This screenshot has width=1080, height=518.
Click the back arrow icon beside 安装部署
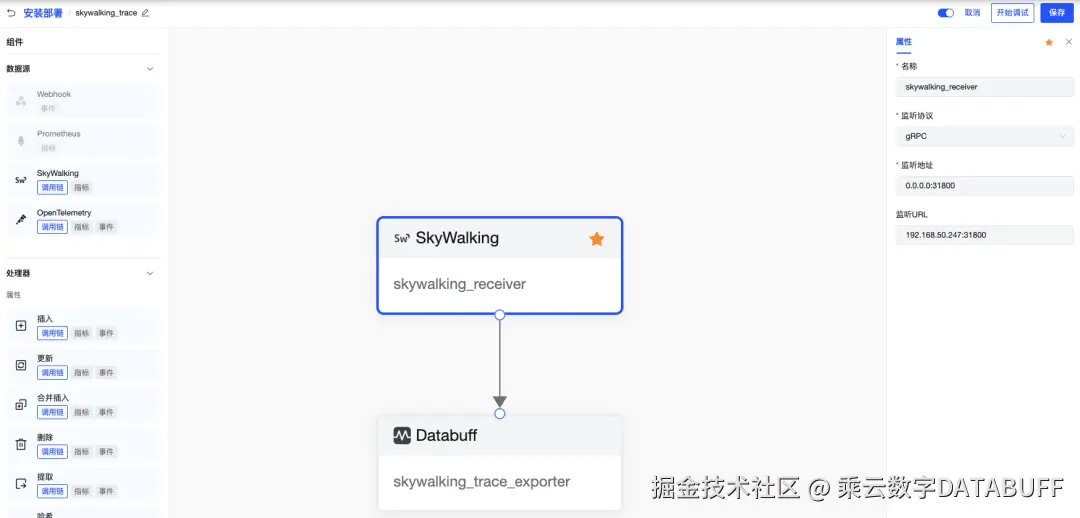pyautogui.click(x=11, y=12)
